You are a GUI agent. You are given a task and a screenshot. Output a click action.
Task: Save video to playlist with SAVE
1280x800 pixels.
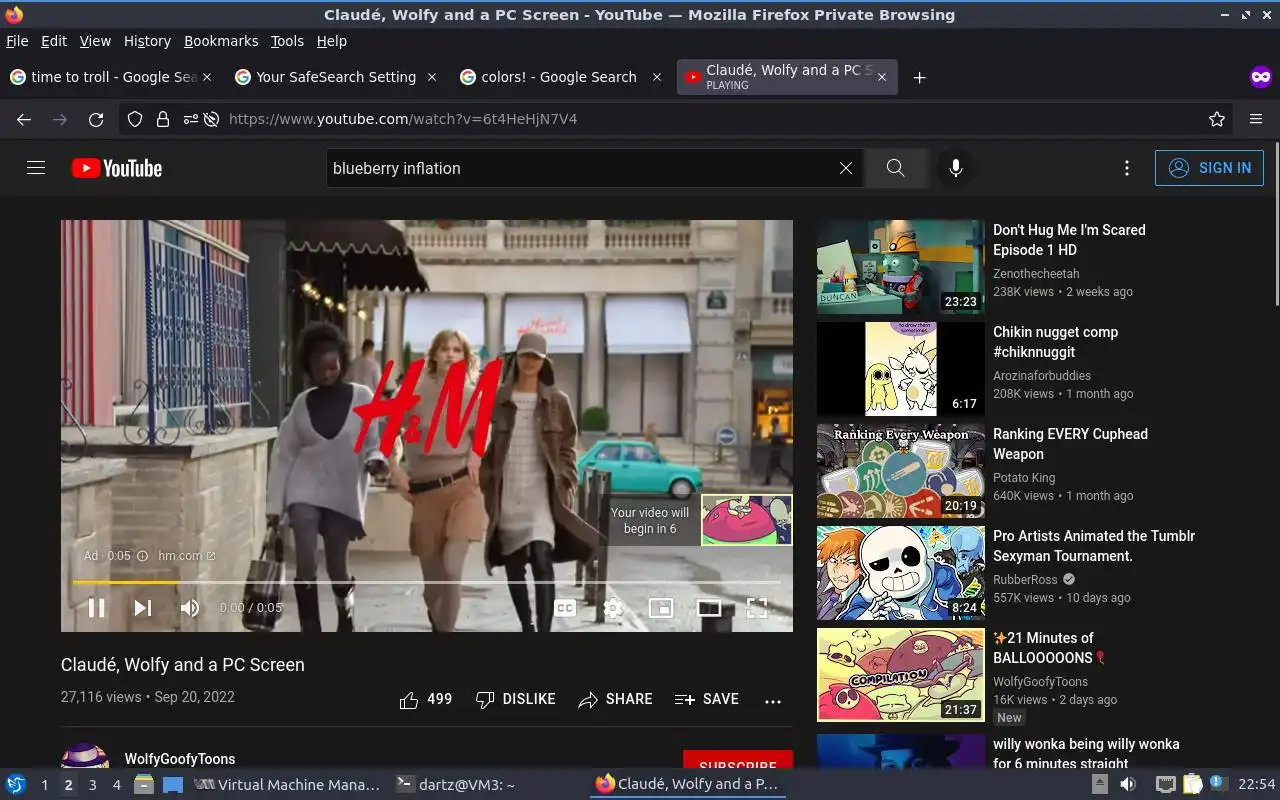[x=707, y=699]
